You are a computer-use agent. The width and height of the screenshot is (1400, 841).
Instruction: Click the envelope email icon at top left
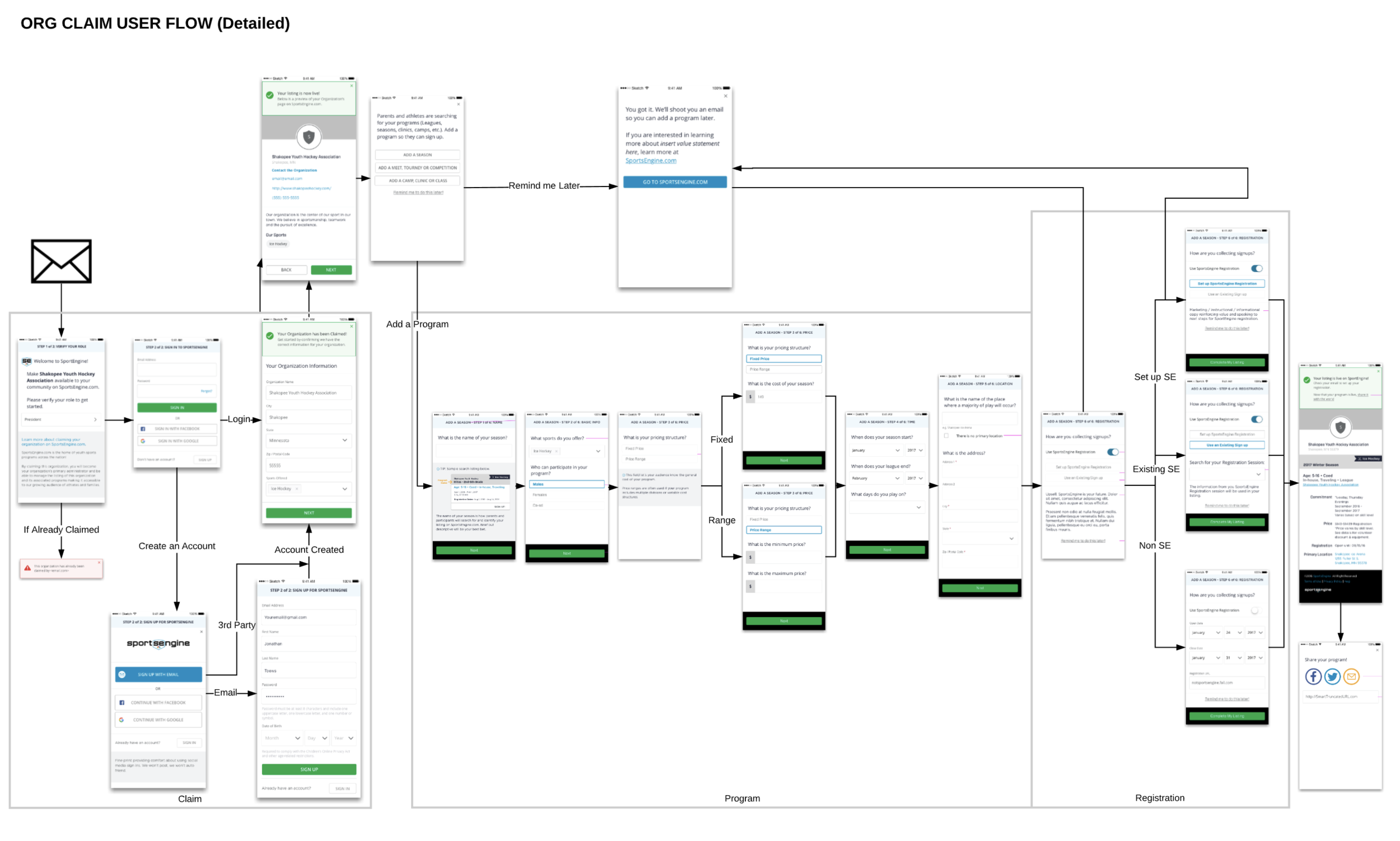[61, 261]
